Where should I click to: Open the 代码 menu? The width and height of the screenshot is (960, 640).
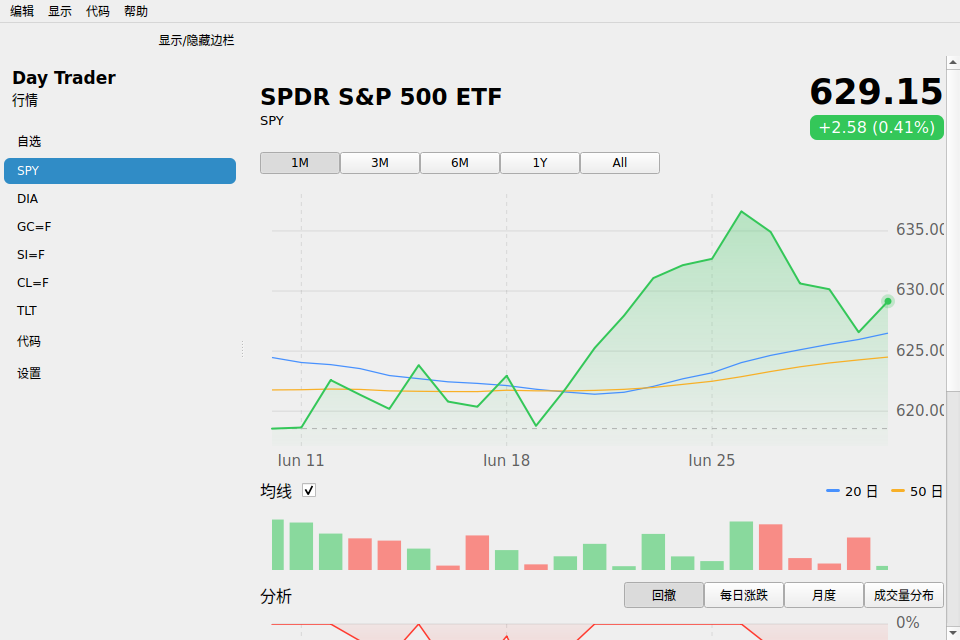[98, 11]
